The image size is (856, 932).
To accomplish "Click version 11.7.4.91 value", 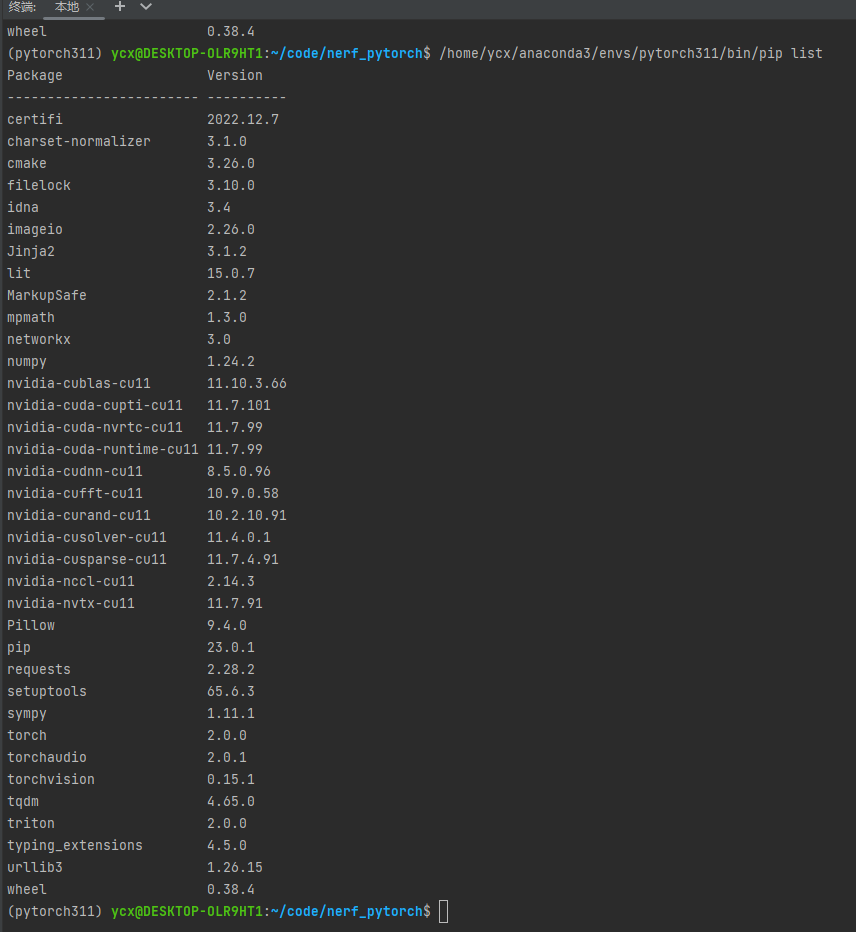I will coord(243,559).
